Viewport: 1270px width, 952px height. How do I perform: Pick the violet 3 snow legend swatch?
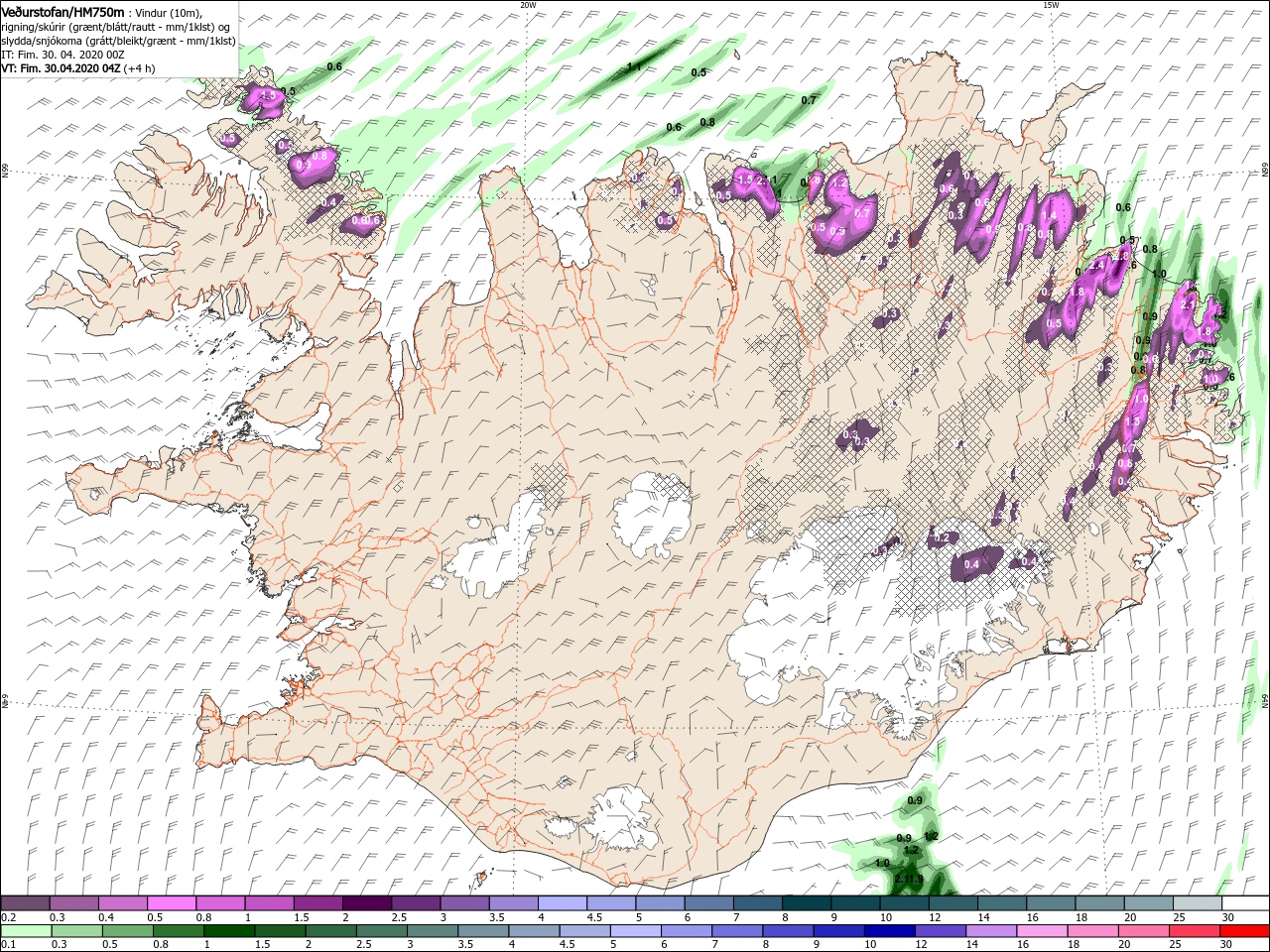coord(463,903)
